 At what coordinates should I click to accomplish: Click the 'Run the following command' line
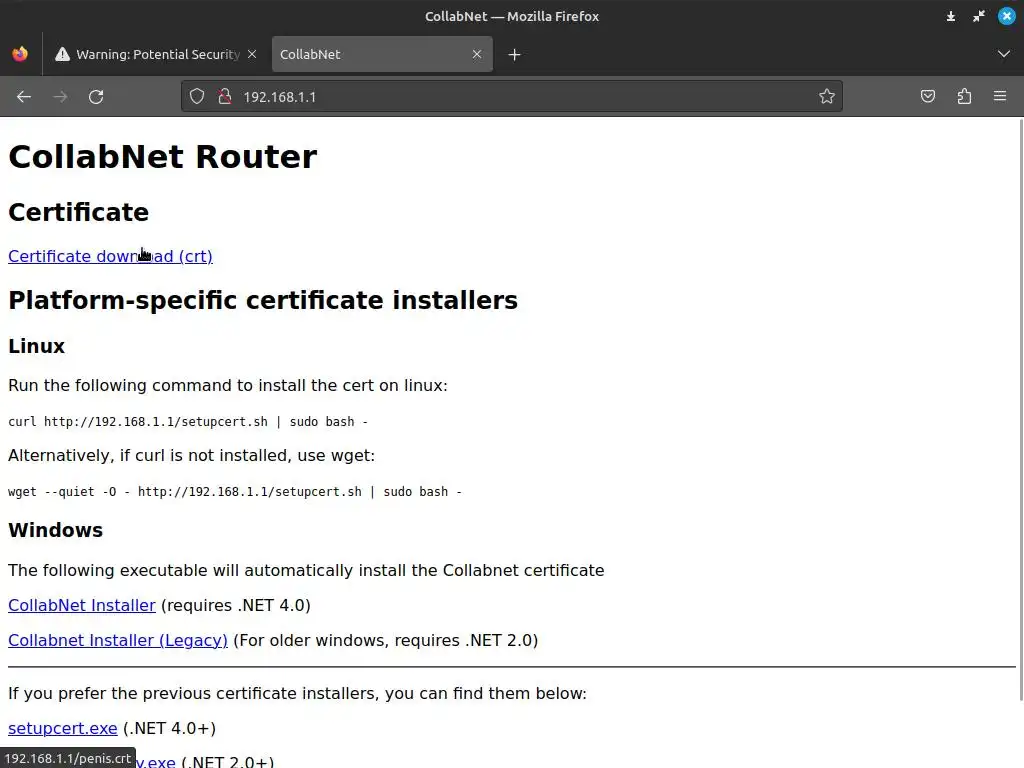tap(228, 385)
